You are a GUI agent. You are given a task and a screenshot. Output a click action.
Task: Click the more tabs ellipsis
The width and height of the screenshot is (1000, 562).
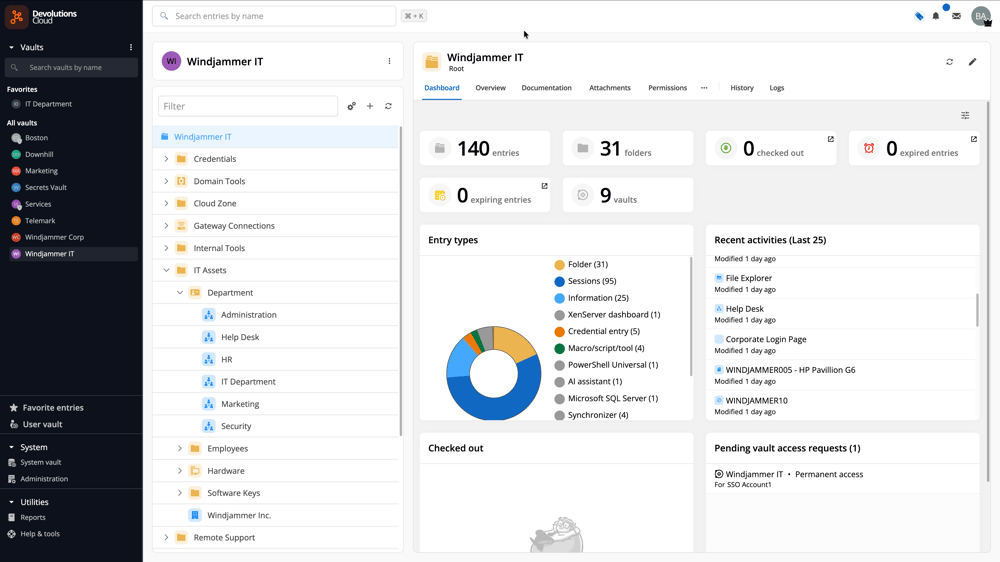tap(704, 88)
